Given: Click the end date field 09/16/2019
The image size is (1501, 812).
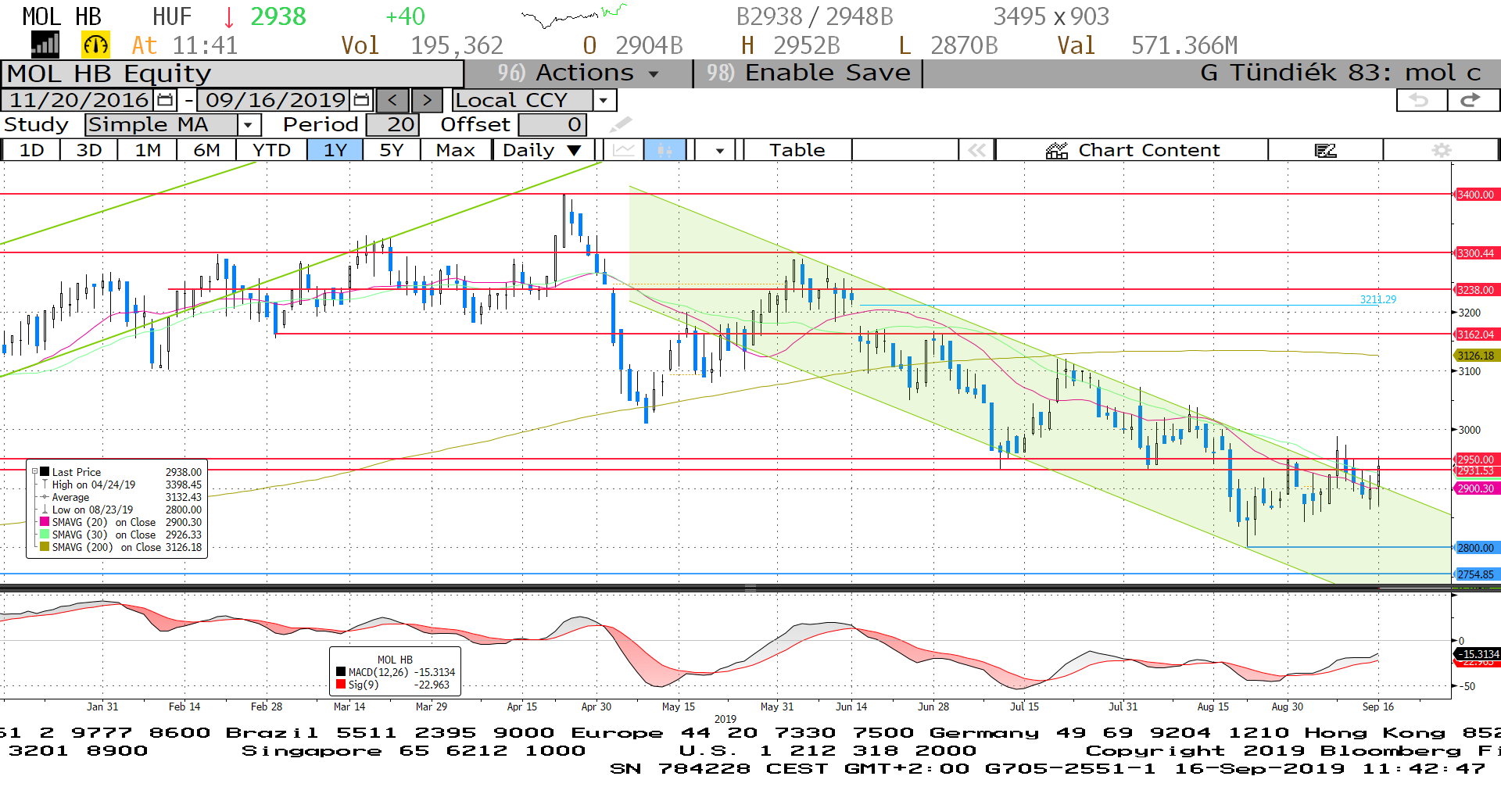Looking at the screenshot, I should pos(275,100).
